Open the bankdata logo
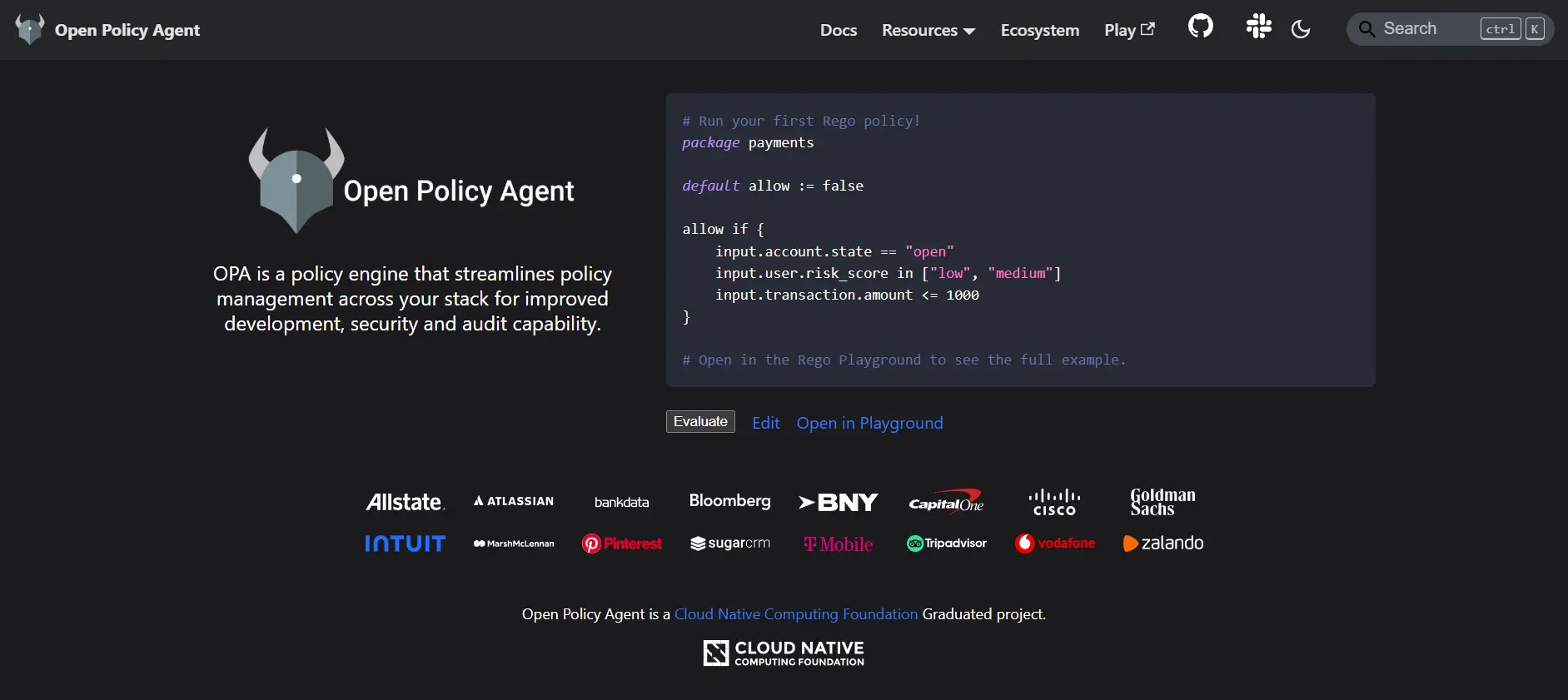 coord(621,502)
